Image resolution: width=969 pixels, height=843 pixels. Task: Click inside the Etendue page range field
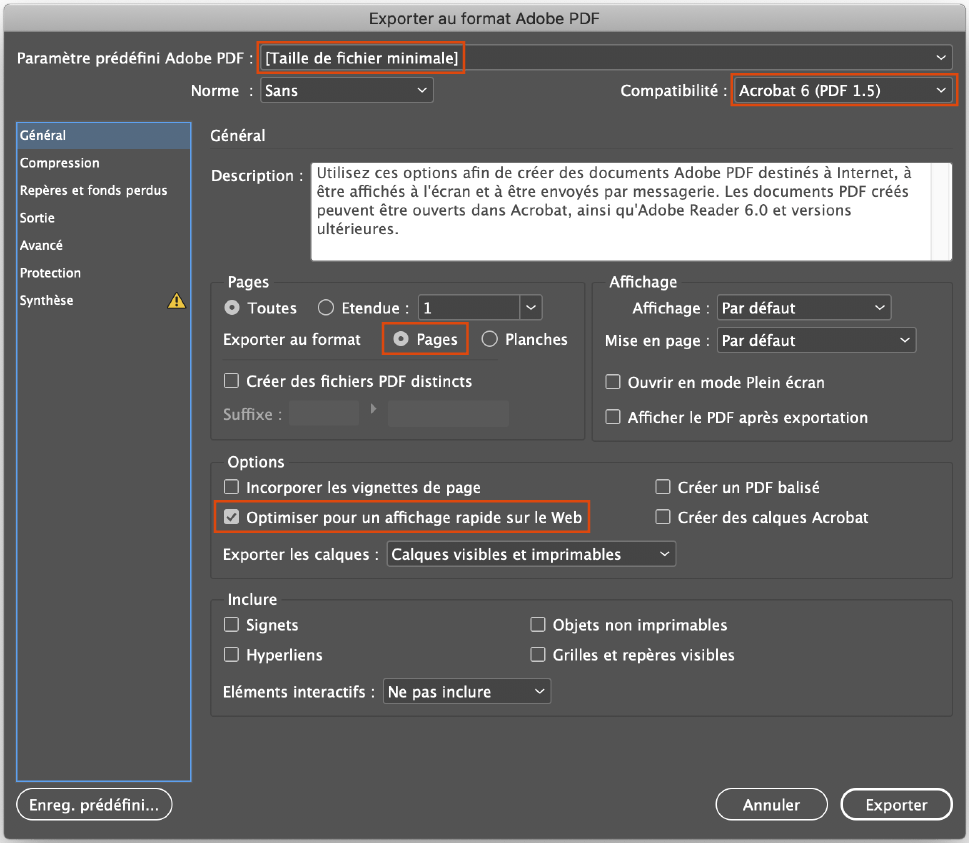coord(469,308)
